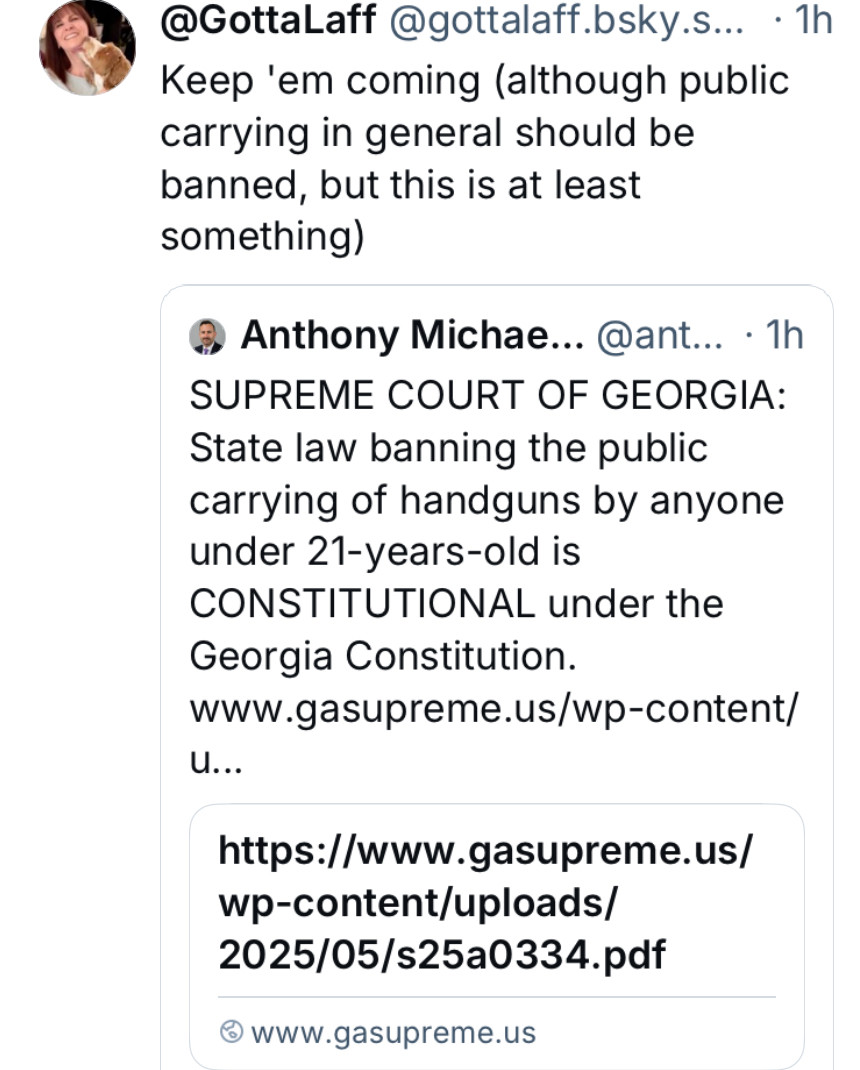This screenshot has width=860, height=1070.
Task: Open Anthony Michae... quoted author name
Action: pyautogui.click(x=412, y=335)
